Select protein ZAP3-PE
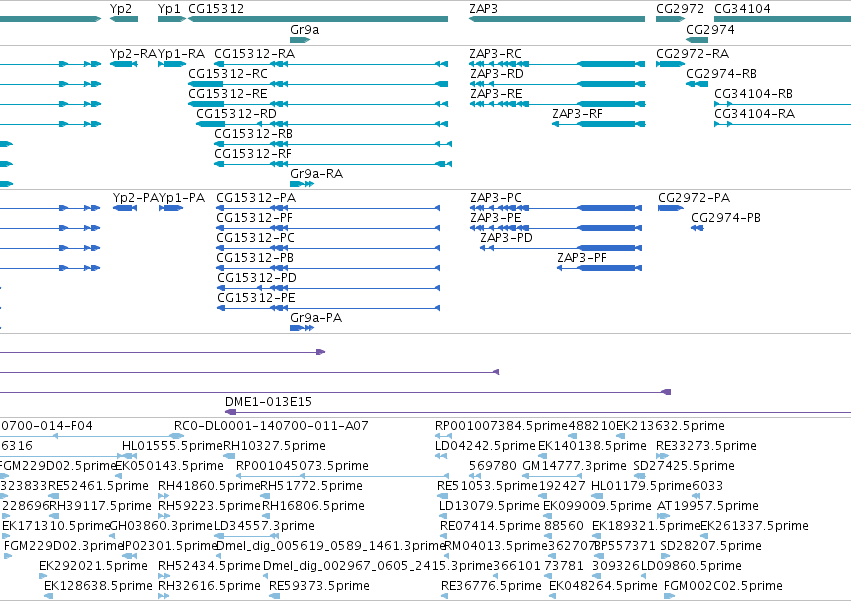 pos(496,218)
